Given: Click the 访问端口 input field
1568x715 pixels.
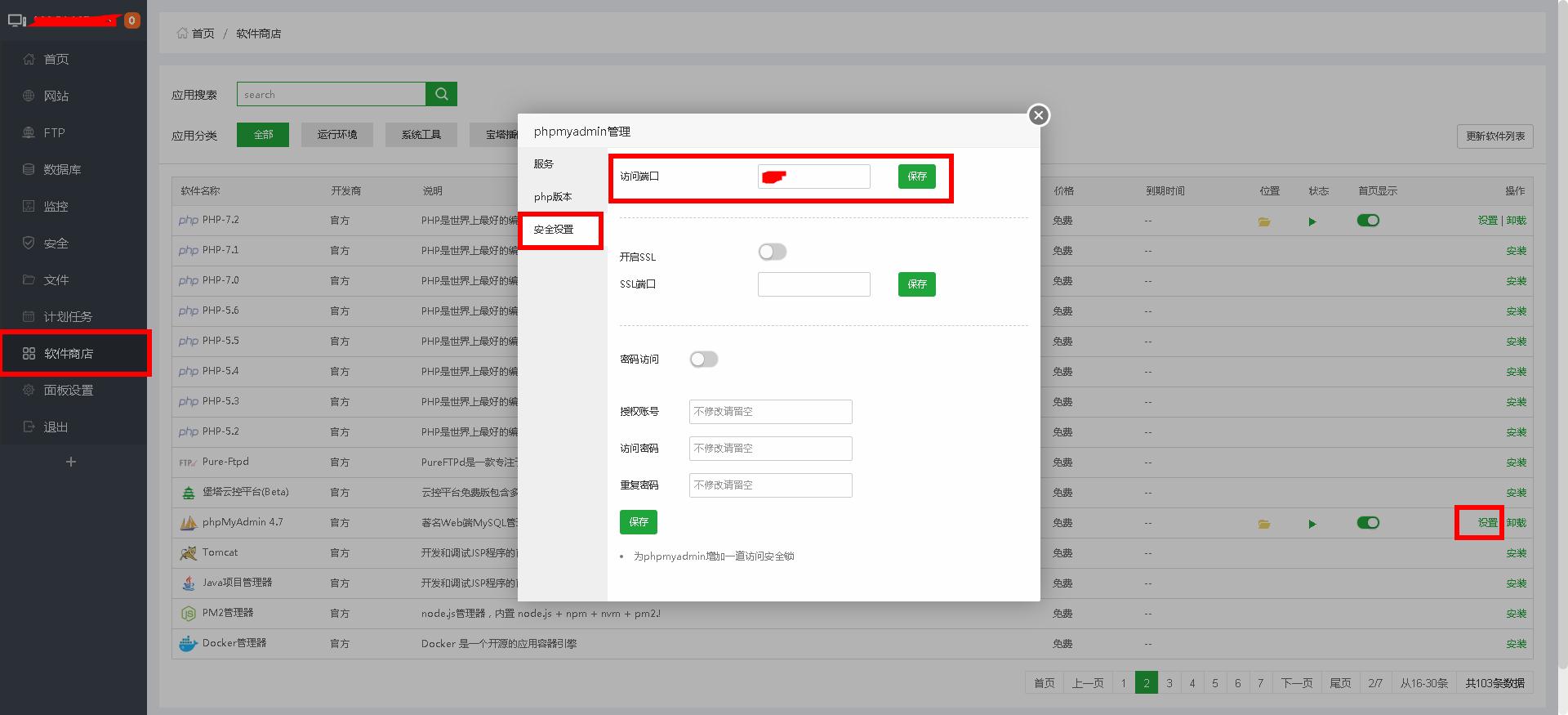Looking at the screenshot, I should 814,177.
